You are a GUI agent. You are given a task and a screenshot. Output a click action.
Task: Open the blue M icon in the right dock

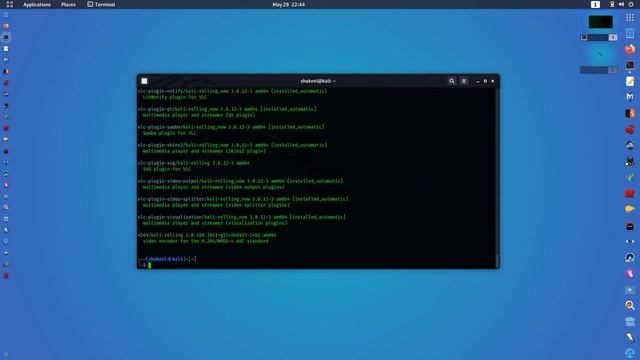click(630, 97)
